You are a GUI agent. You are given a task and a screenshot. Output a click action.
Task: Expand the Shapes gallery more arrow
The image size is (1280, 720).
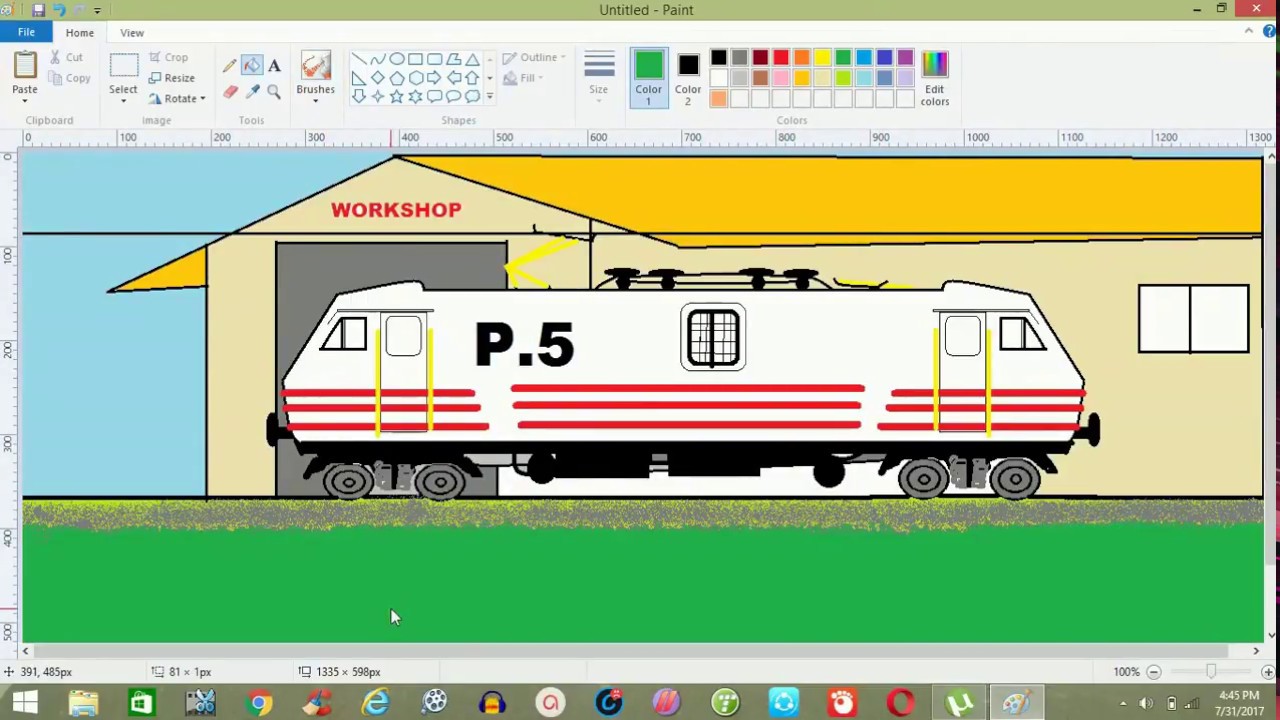[x=490, y=97]
